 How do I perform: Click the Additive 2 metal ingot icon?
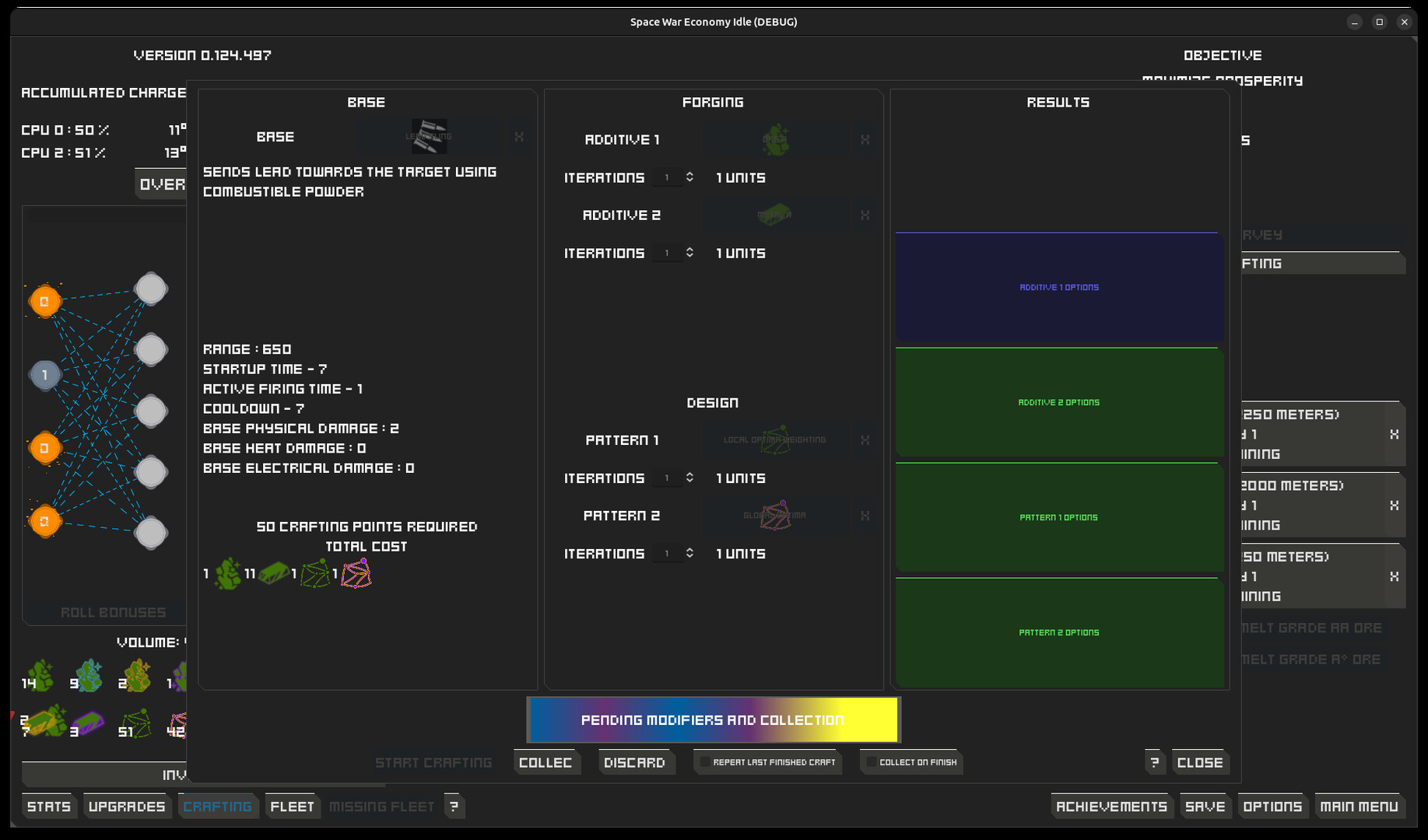tap(774, 215)
